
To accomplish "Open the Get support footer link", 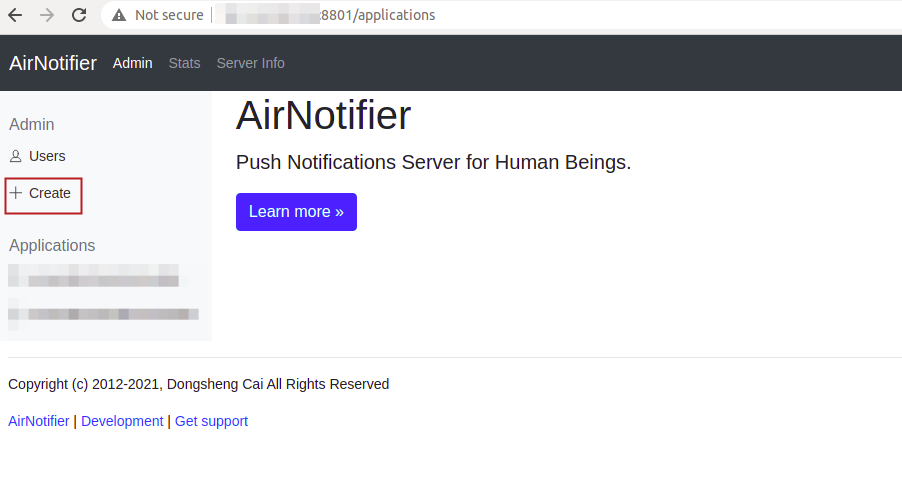I will click(211, 421).
